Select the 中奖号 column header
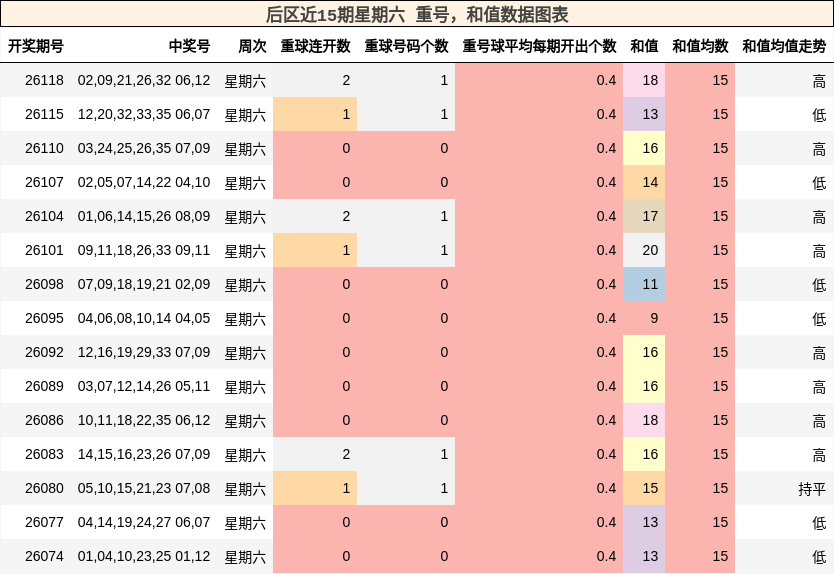The width and height of the screenshot is (834, 574). 189,46
